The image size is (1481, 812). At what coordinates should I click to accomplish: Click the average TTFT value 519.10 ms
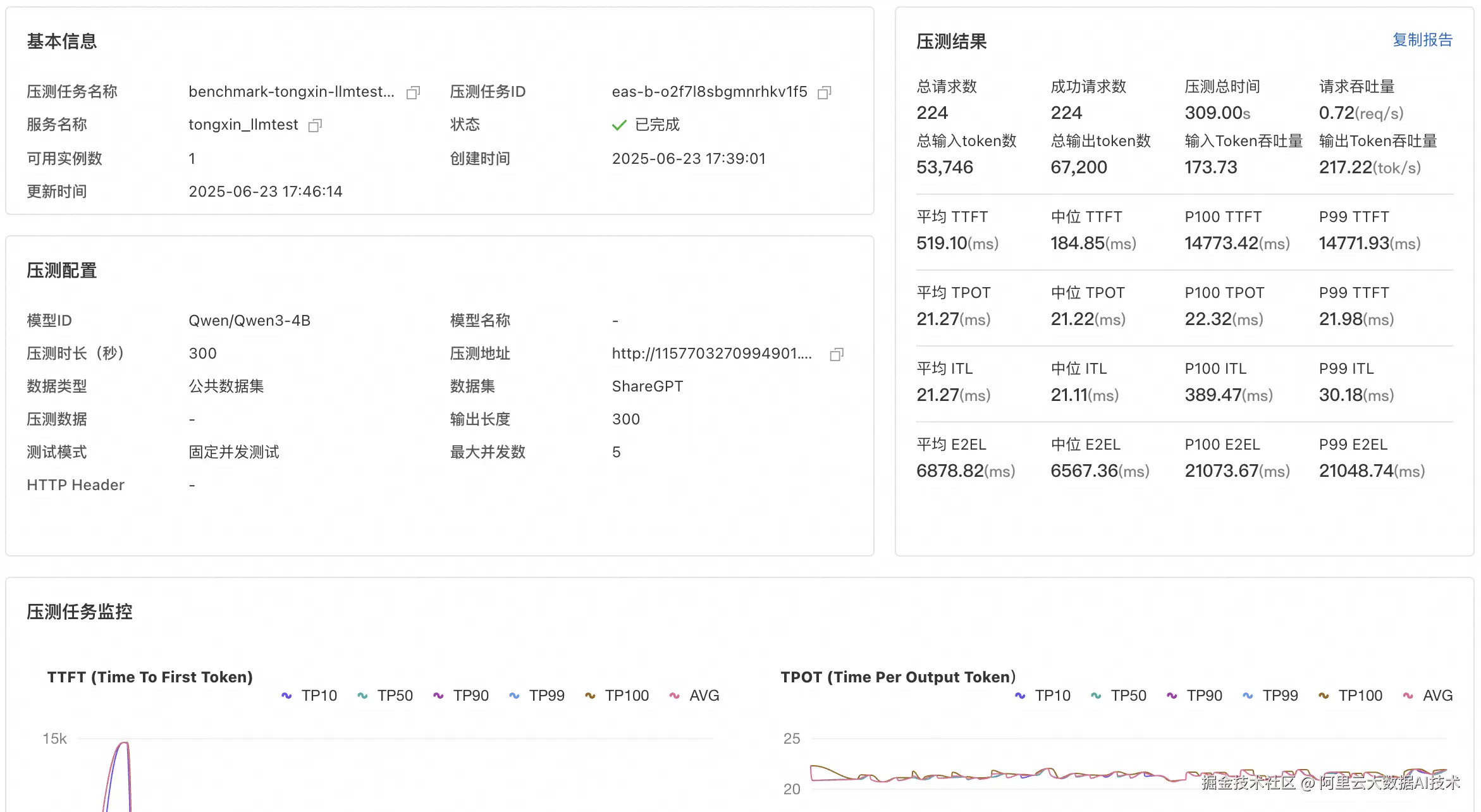pyautogui.click(x=957, y=243)
